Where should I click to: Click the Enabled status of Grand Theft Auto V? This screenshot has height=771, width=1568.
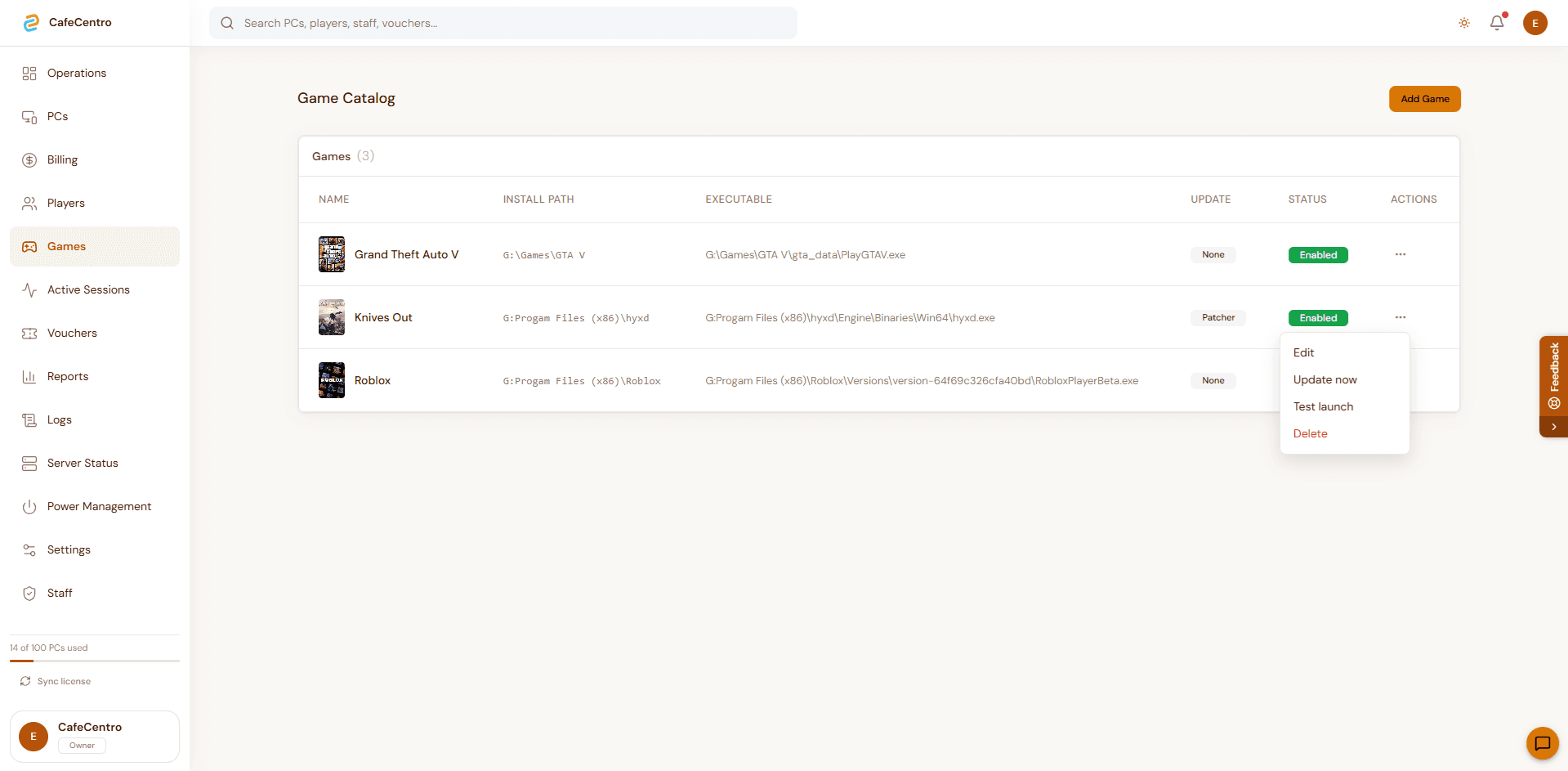(x=1318, y=255)
